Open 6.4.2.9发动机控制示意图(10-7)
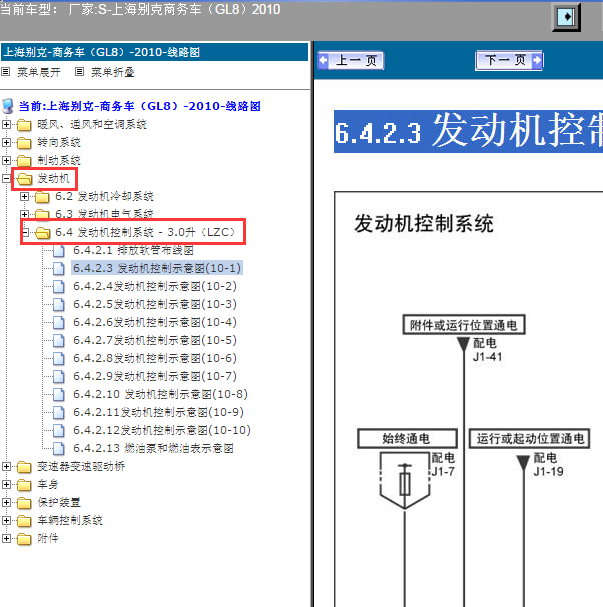Viewport: 603px width, 607px height. (155, 376)
